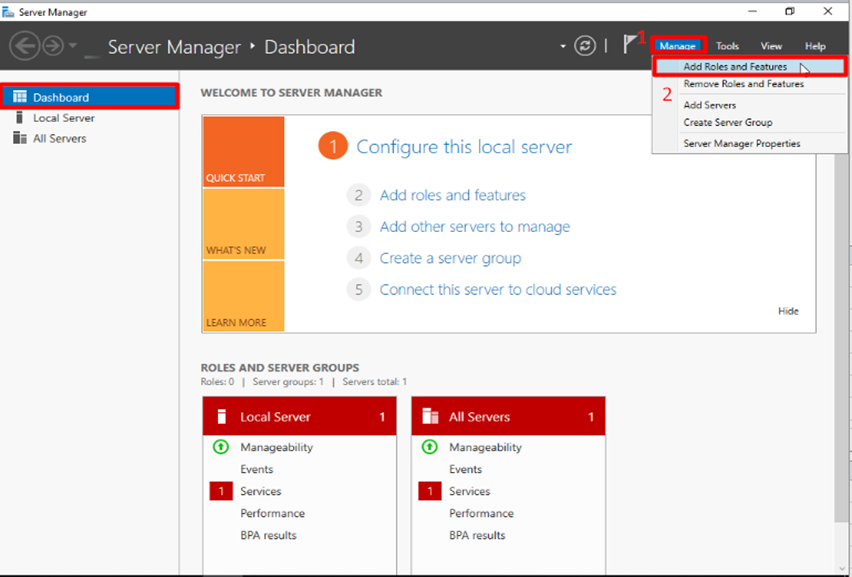Open the navigation history dropdown arrow
Screen dimensions: 852x577
73,47
